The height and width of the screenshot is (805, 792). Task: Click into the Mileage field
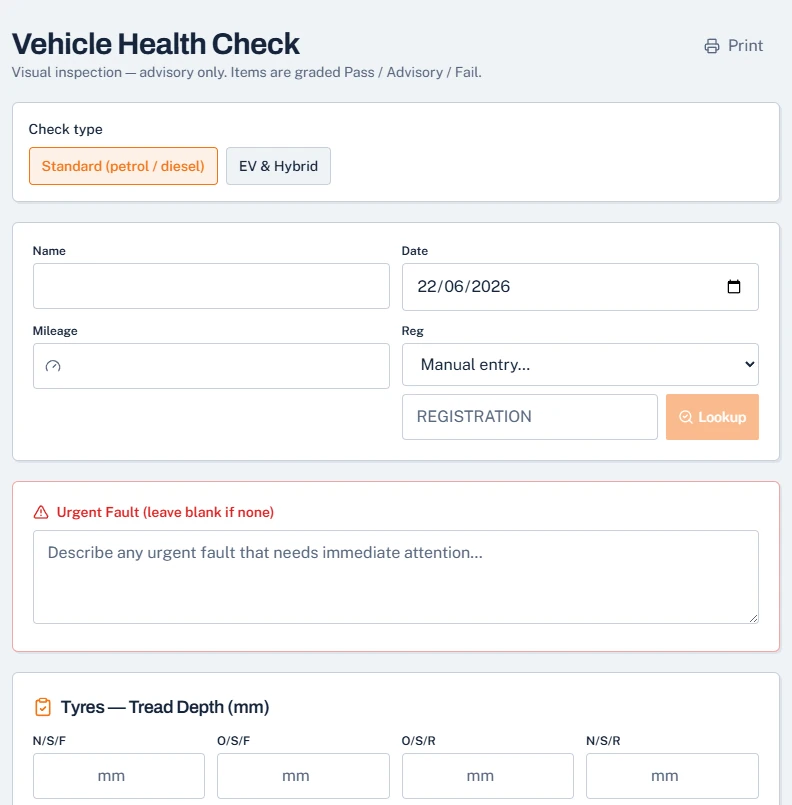[211, 366]
